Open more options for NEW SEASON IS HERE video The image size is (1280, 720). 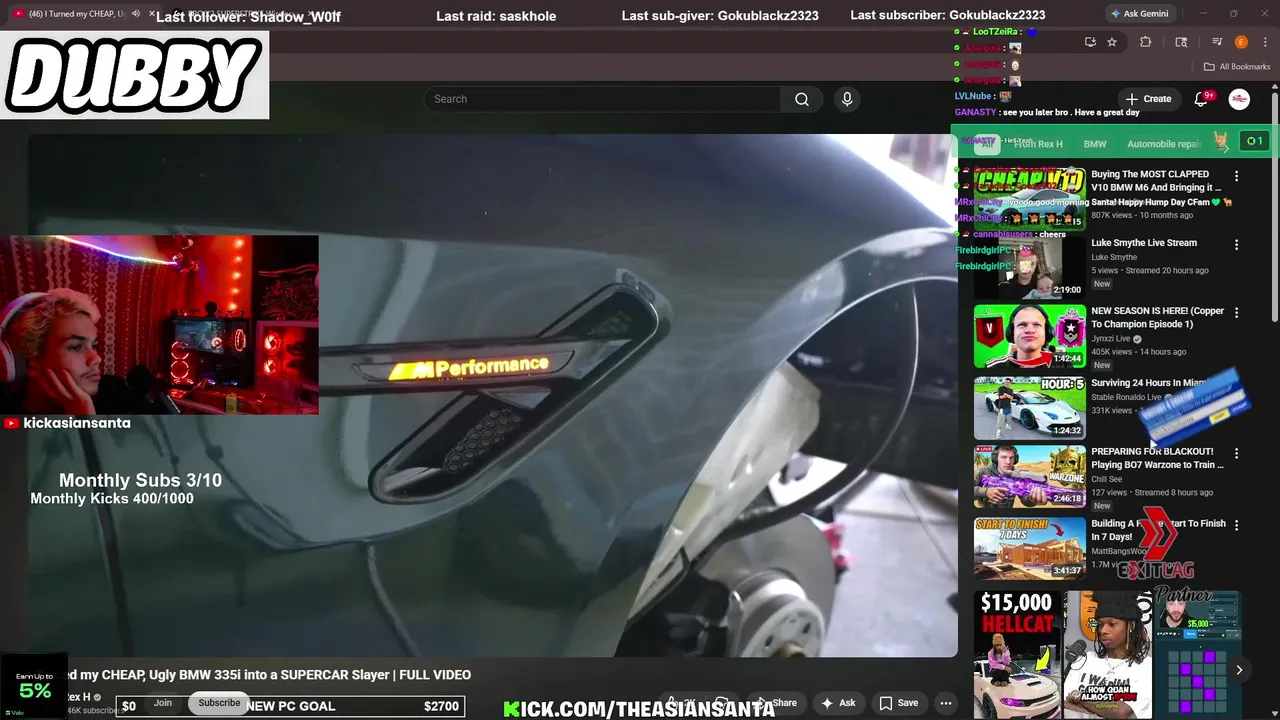click(x=1236, y=313)
